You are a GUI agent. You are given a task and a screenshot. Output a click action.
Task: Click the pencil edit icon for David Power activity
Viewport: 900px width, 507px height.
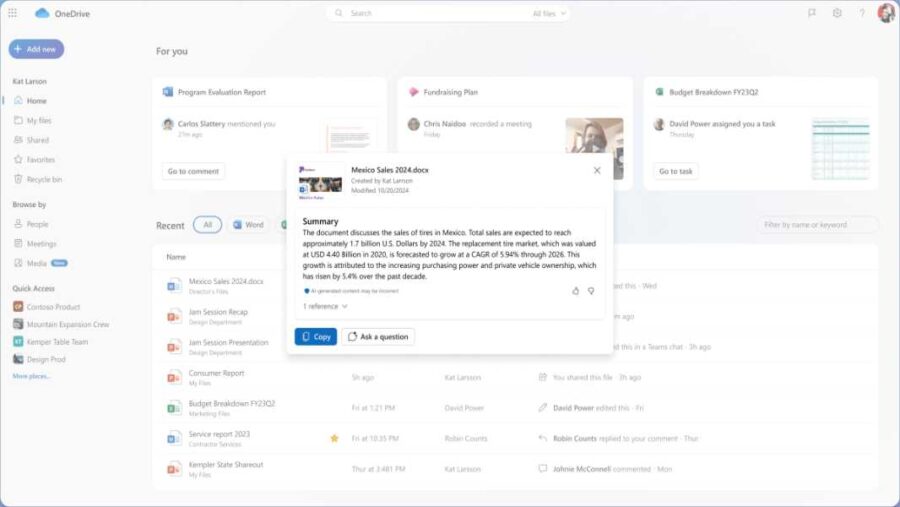coord(542,408)
